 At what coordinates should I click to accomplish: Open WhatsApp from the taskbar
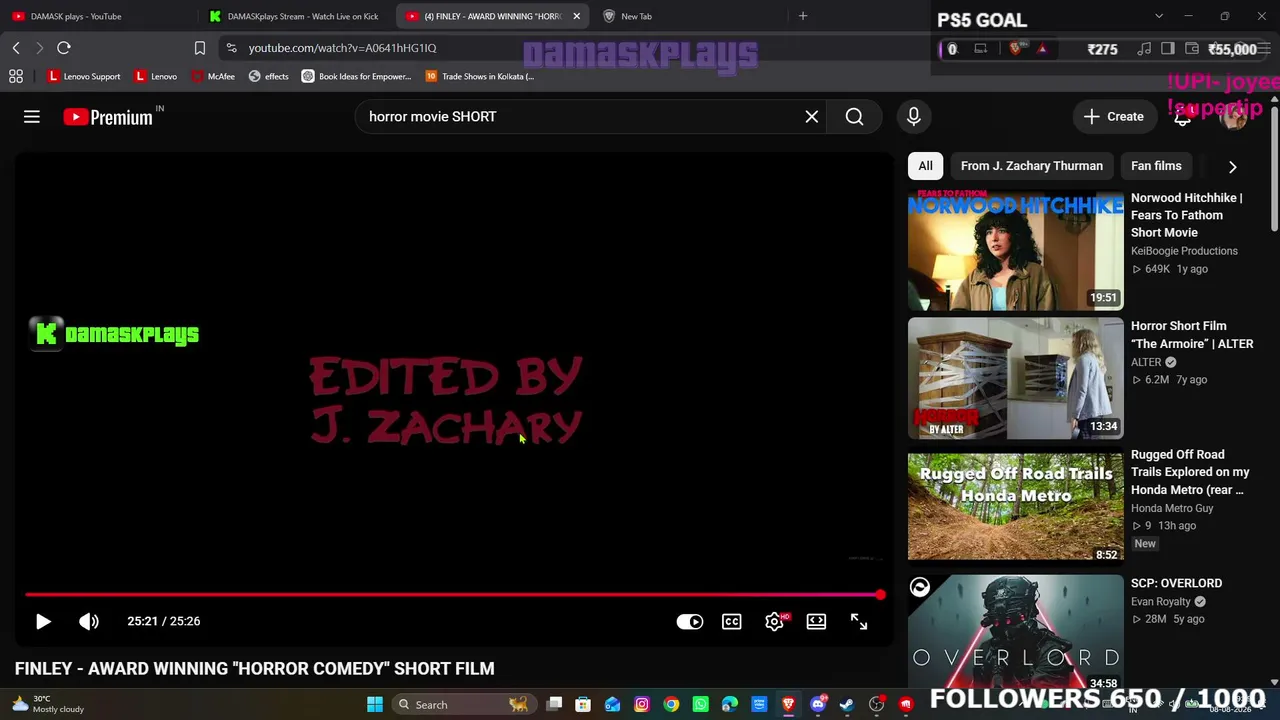tap(701, 705)
